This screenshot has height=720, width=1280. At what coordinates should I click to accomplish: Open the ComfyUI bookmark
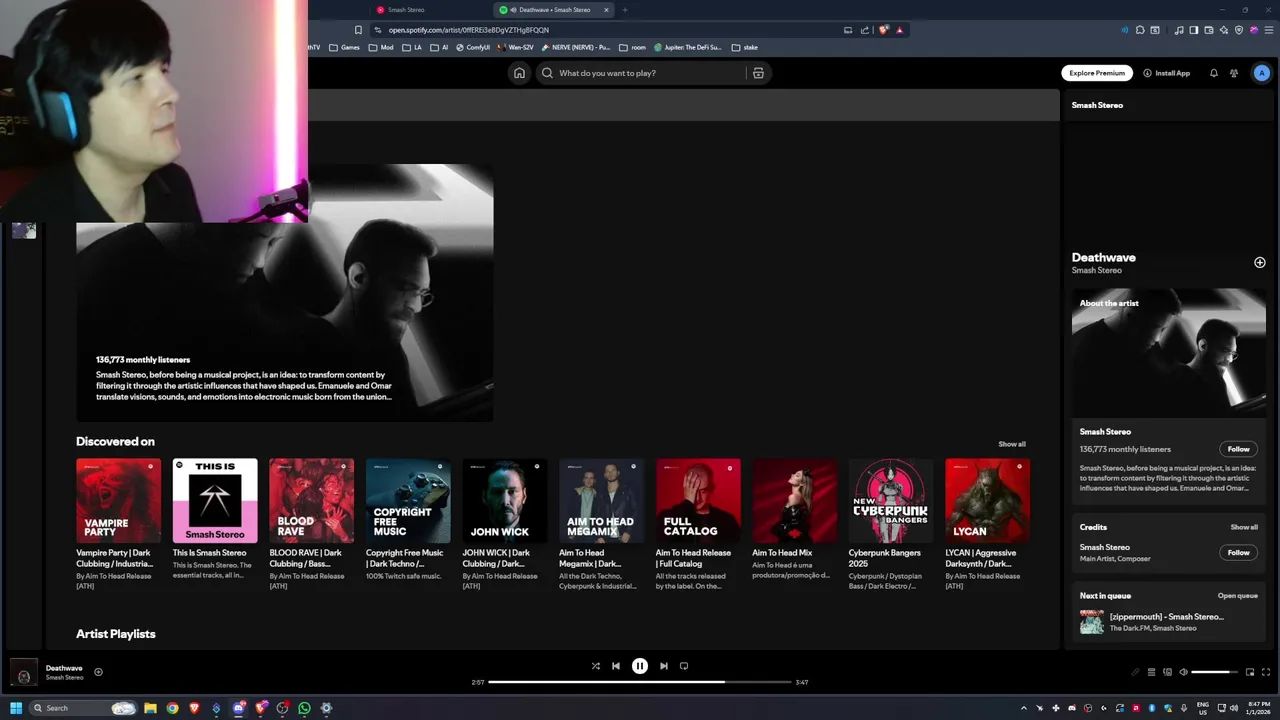[473, 47]
